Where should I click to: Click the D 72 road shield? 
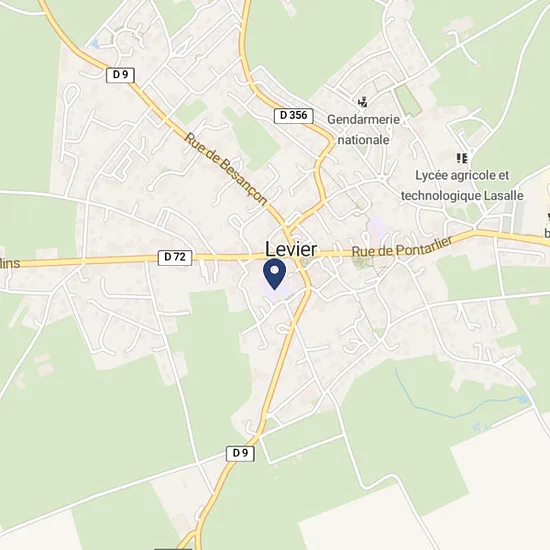(175, 257)
